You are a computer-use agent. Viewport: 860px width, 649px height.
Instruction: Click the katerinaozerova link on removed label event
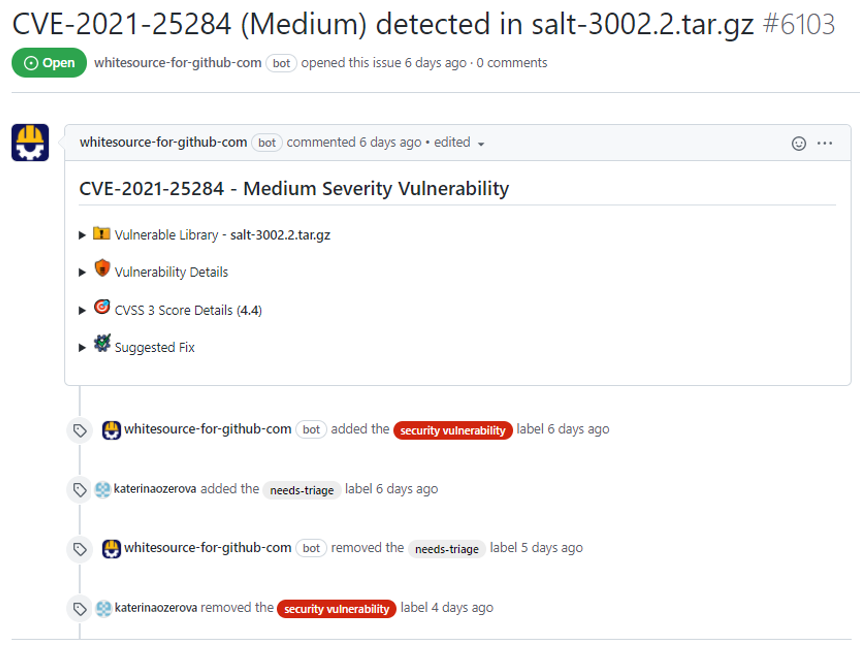coord(155,607)
